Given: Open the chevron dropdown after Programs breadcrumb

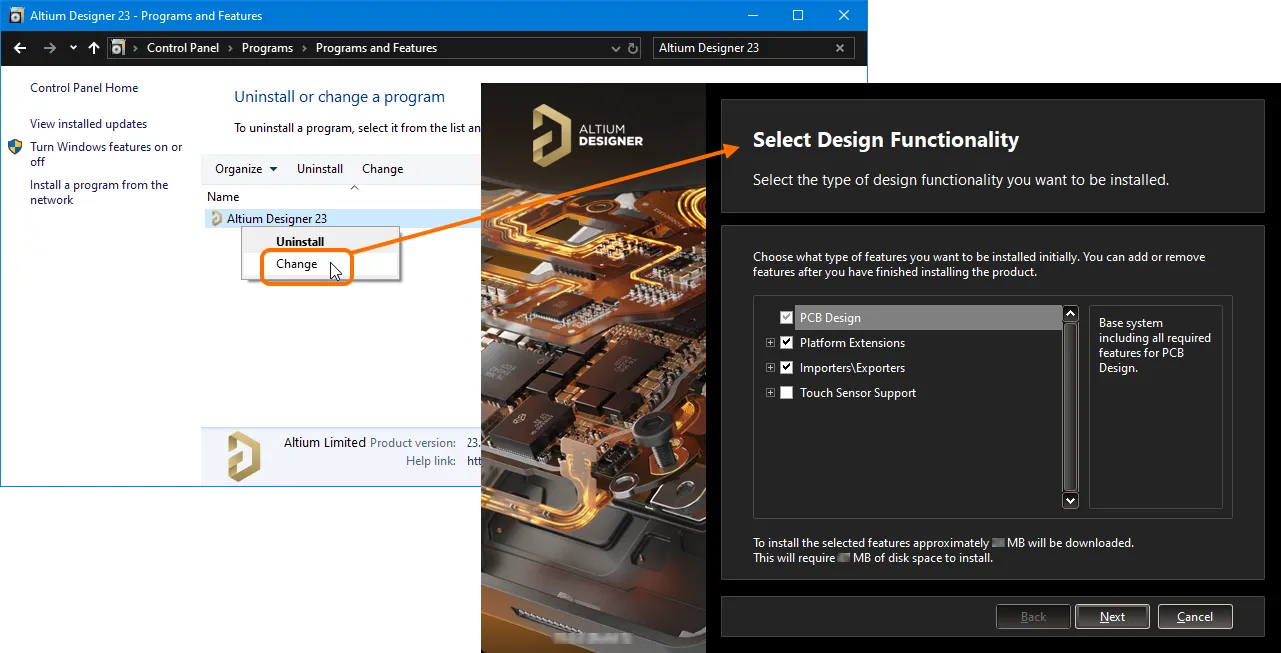Looking at the screenshot, I should click(304, 48).
